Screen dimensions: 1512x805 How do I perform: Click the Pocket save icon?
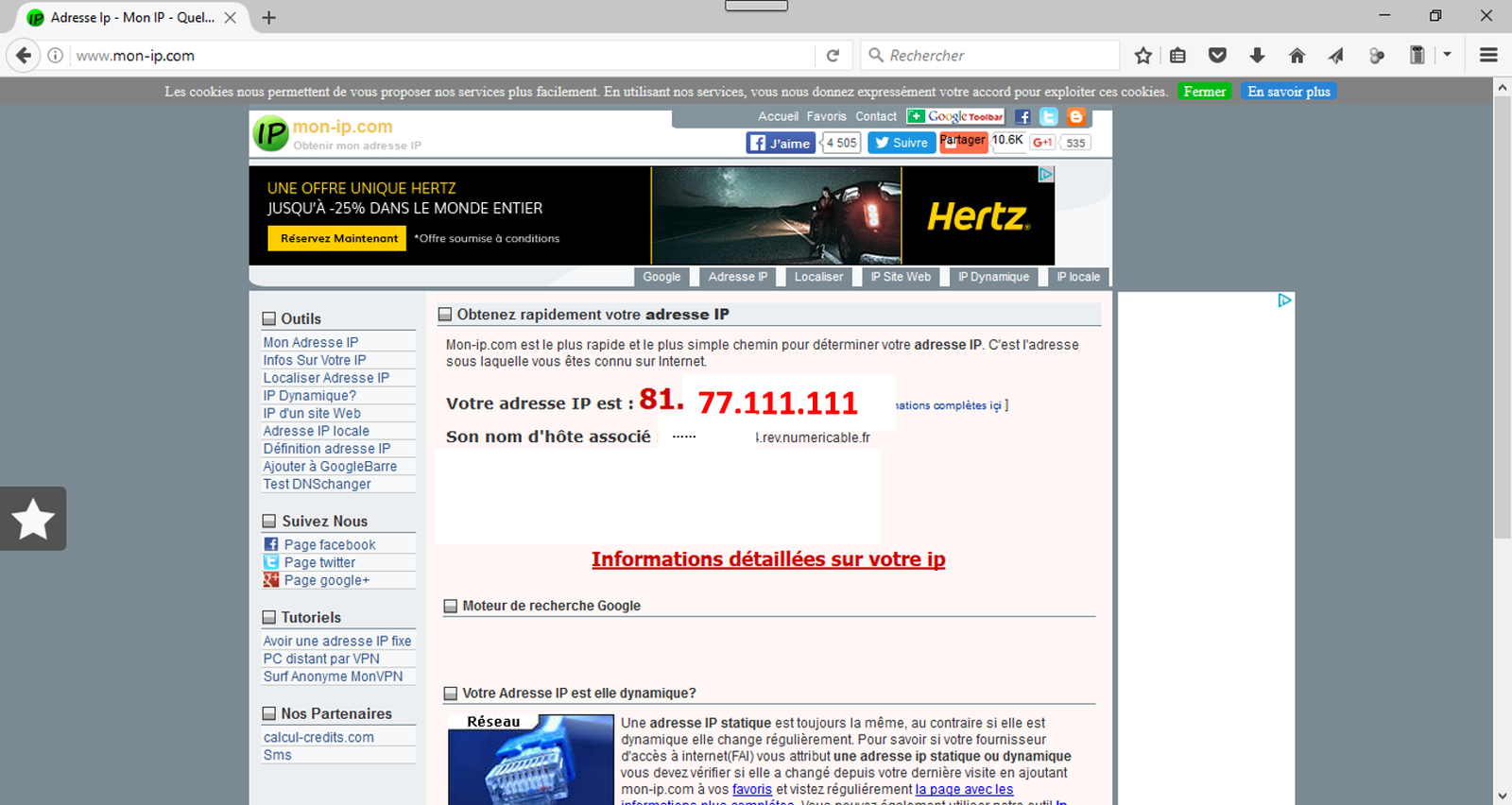click(x=1217, y=56)
